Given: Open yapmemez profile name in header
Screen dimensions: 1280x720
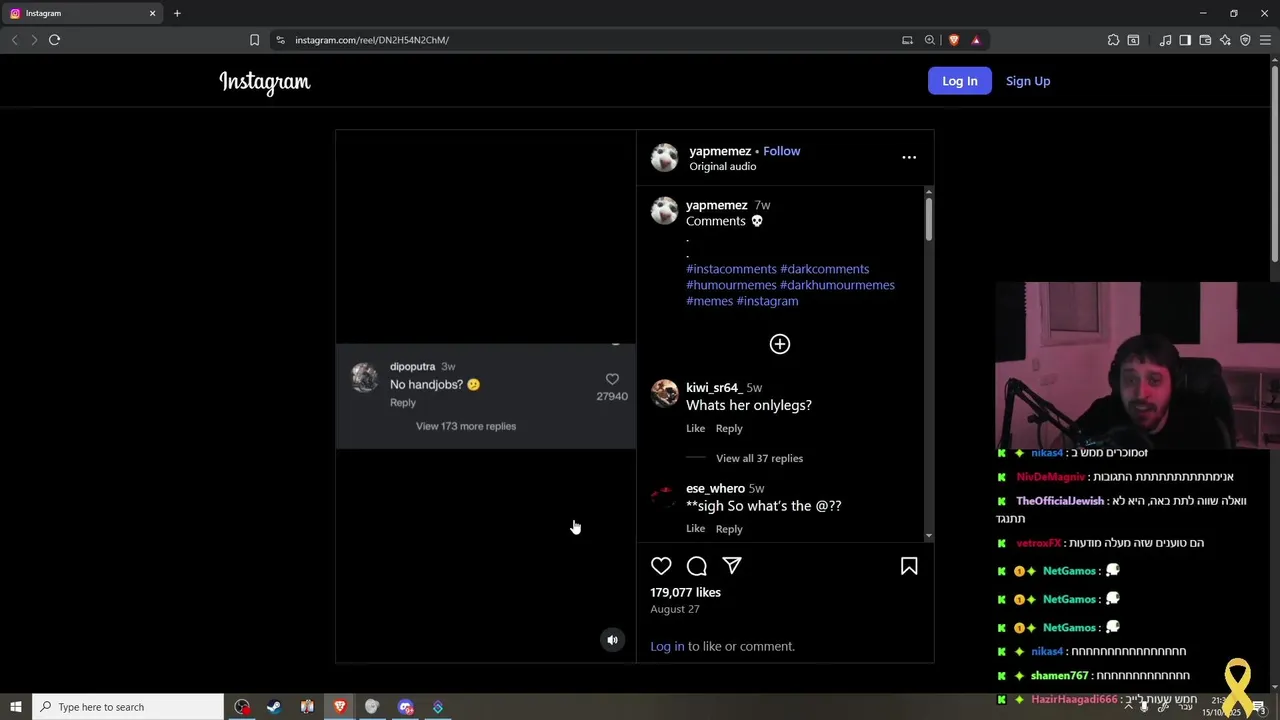Looking at the screenshot, I should tap(720, 151).
